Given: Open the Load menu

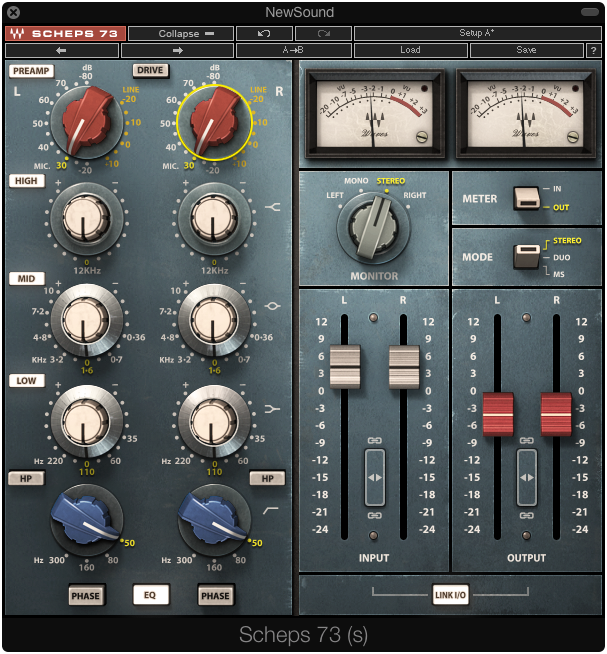Looking at the screenshot, I should tap(411, 50).
